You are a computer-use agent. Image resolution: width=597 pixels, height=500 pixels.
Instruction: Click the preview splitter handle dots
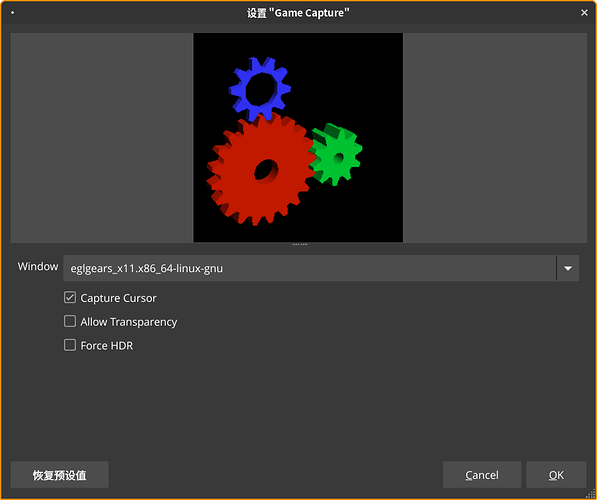point(299,244)
